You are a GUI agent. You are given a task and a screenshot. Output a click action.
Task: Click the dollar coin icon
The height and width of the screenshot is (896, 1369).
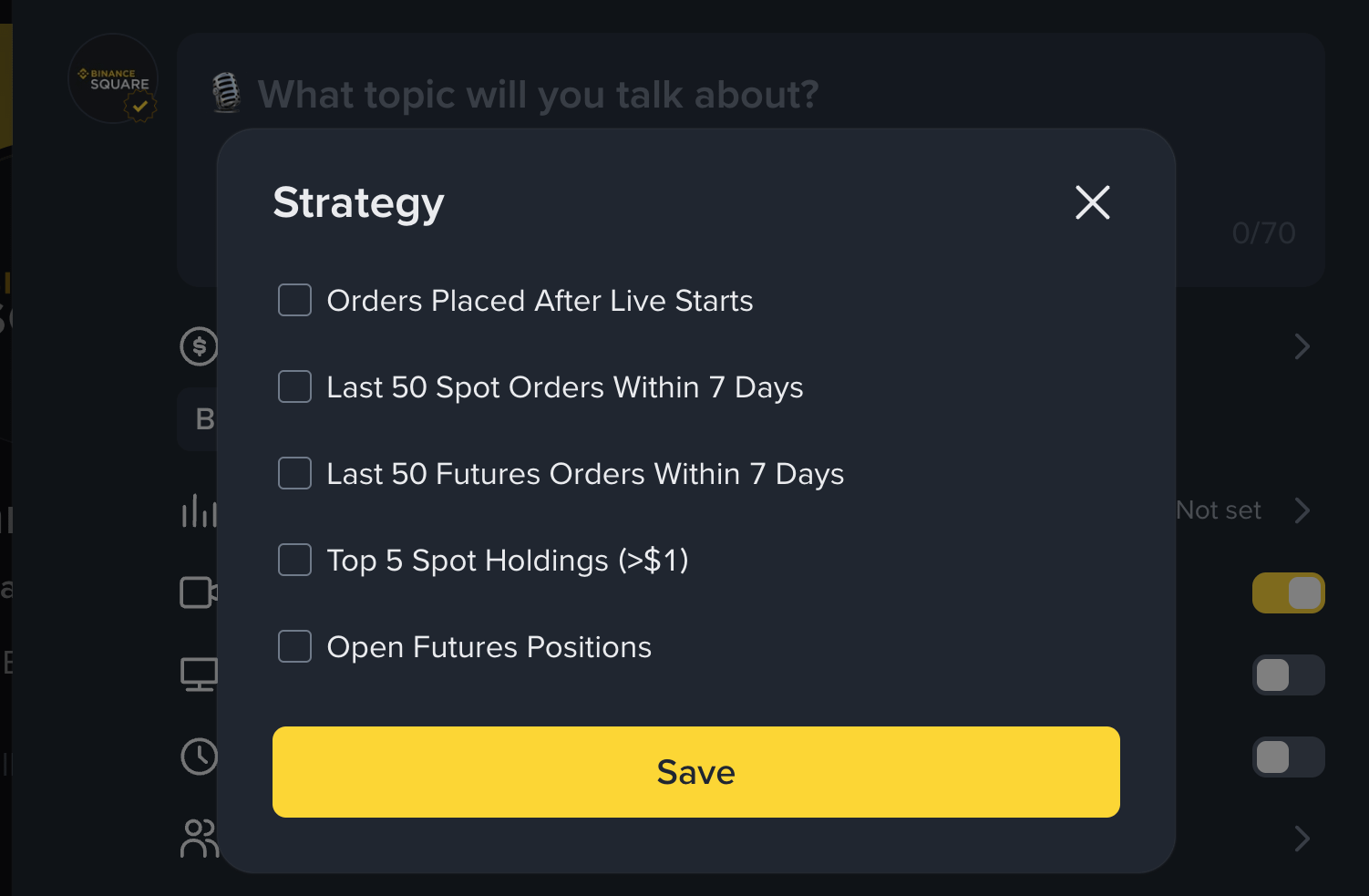point(199,346)
